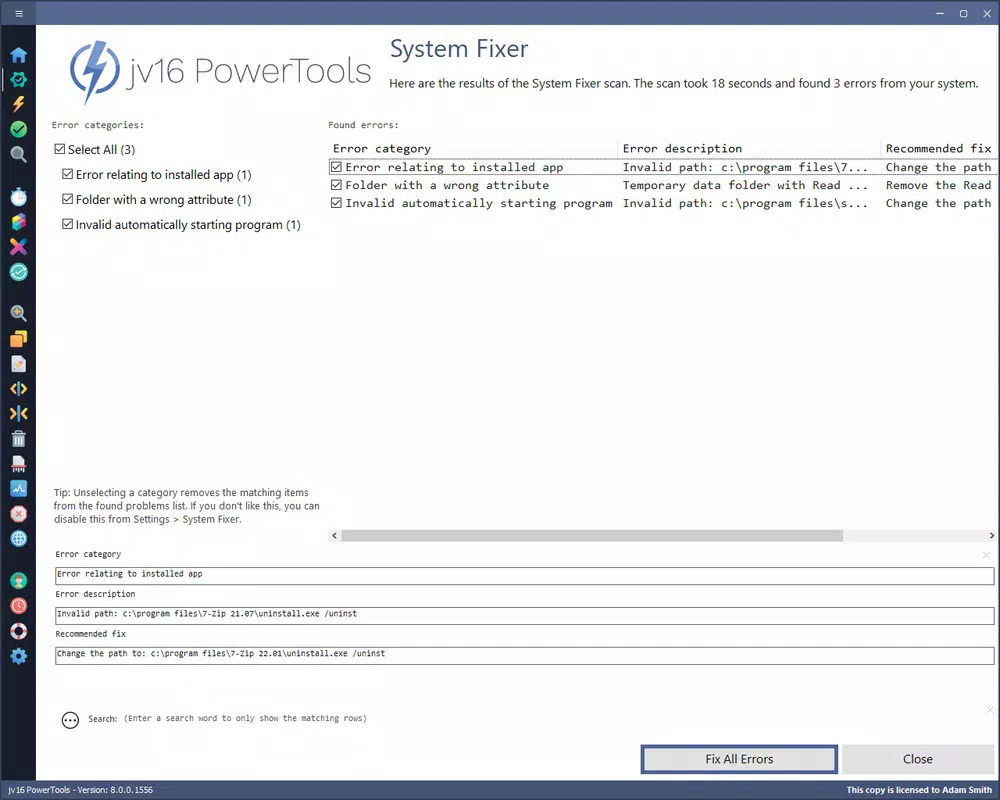The image size is (1000, 800).
Task: Click the blue globe icon in the sidebar
Action: point(18,538)
